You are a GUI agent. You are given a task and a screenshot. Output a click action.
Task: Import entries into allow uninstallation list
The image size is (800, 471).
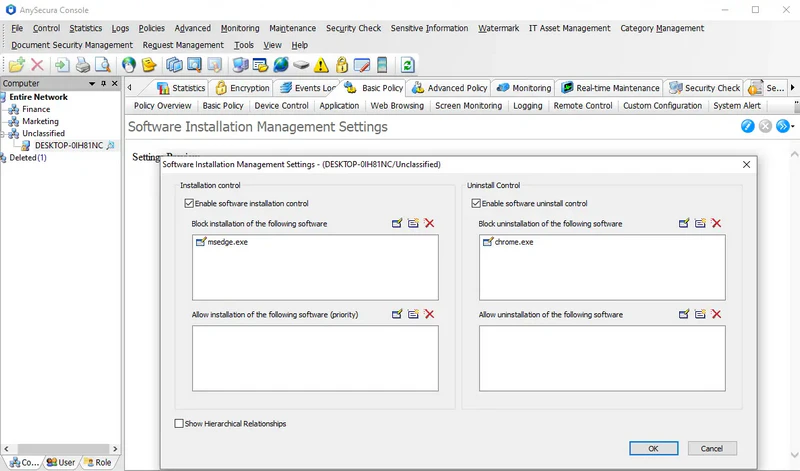point(701,314)
